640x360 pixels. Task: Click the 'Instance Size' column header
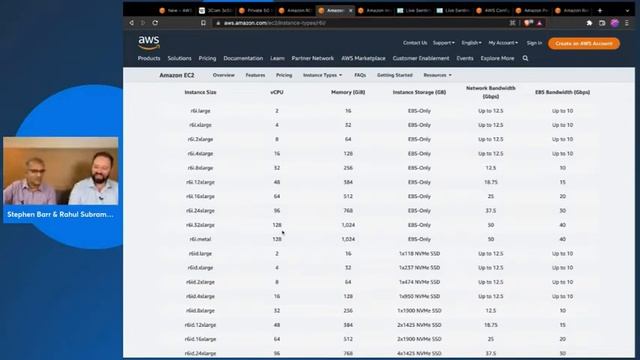pyautogui.click(x=200, y=92)
